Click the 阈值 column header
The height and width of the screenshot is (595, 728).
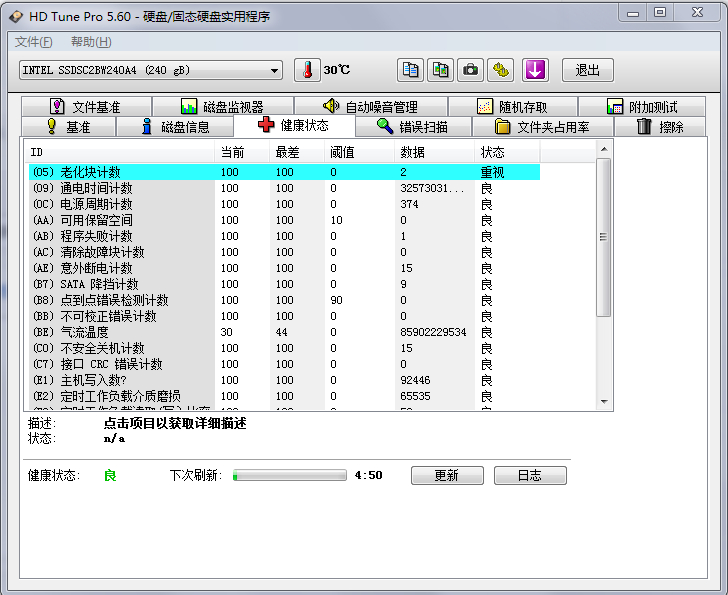[x=359, y=152]
